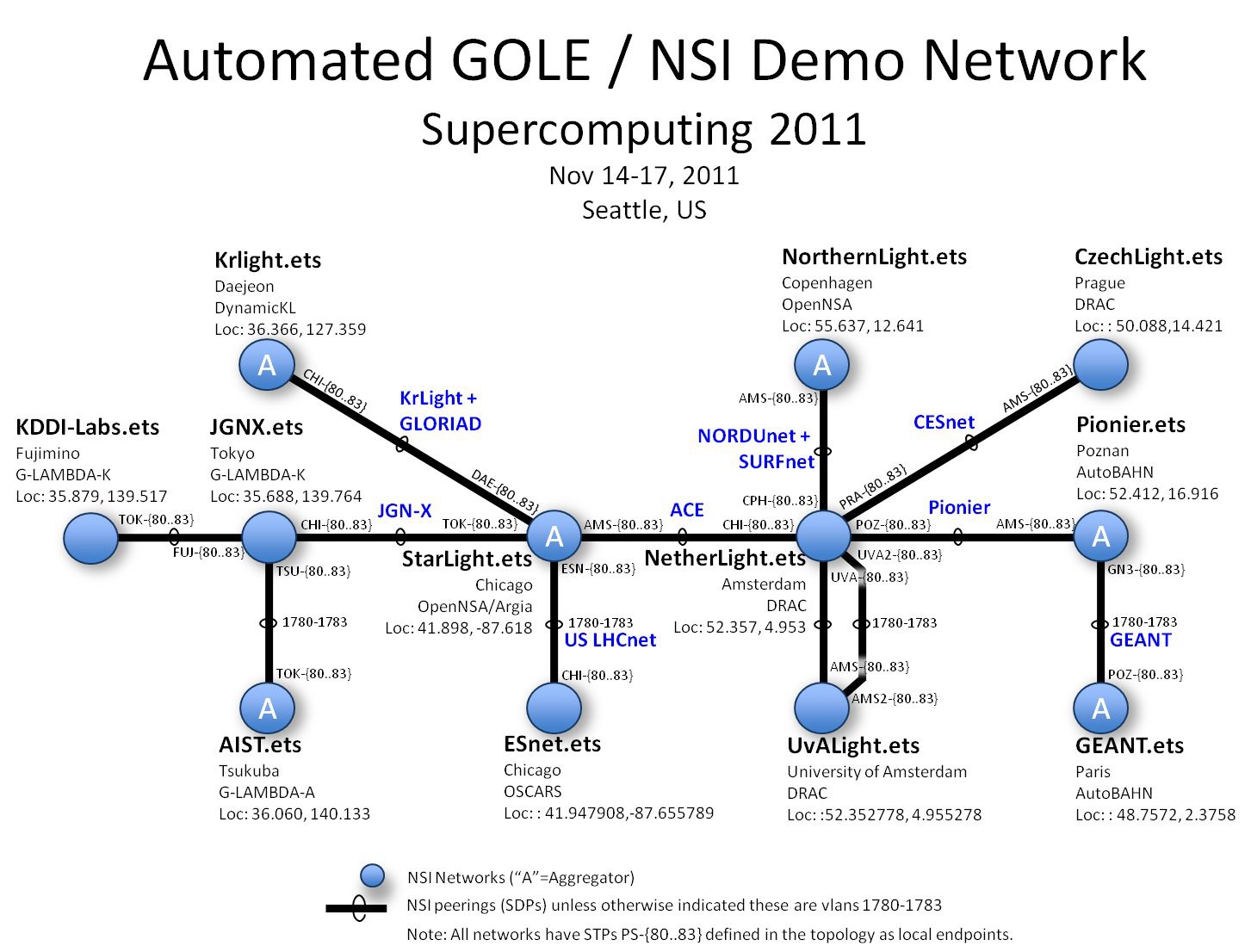Click the Supercomputing 2011 subtitle

tap(644, 129)
